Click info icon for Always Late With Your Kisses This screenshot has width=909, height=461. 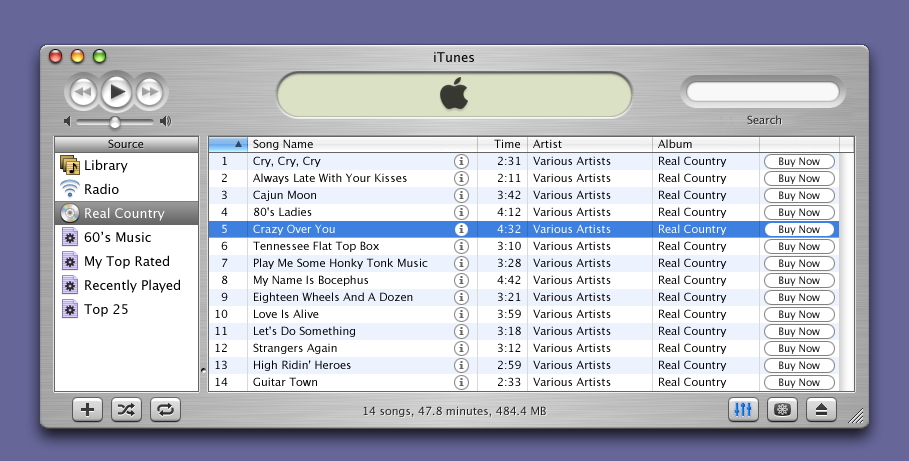pos(461,178)
